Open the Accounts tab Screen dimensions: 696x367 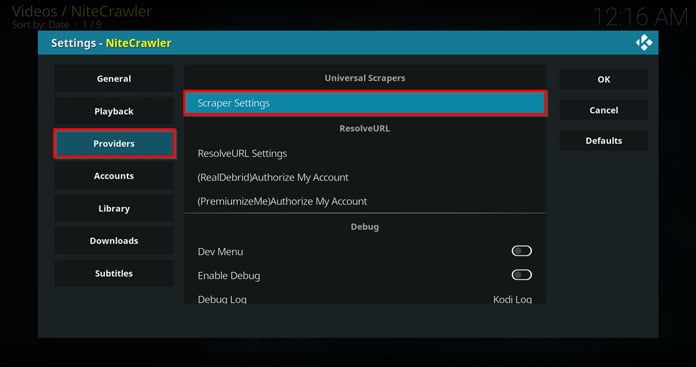[114, 176]
